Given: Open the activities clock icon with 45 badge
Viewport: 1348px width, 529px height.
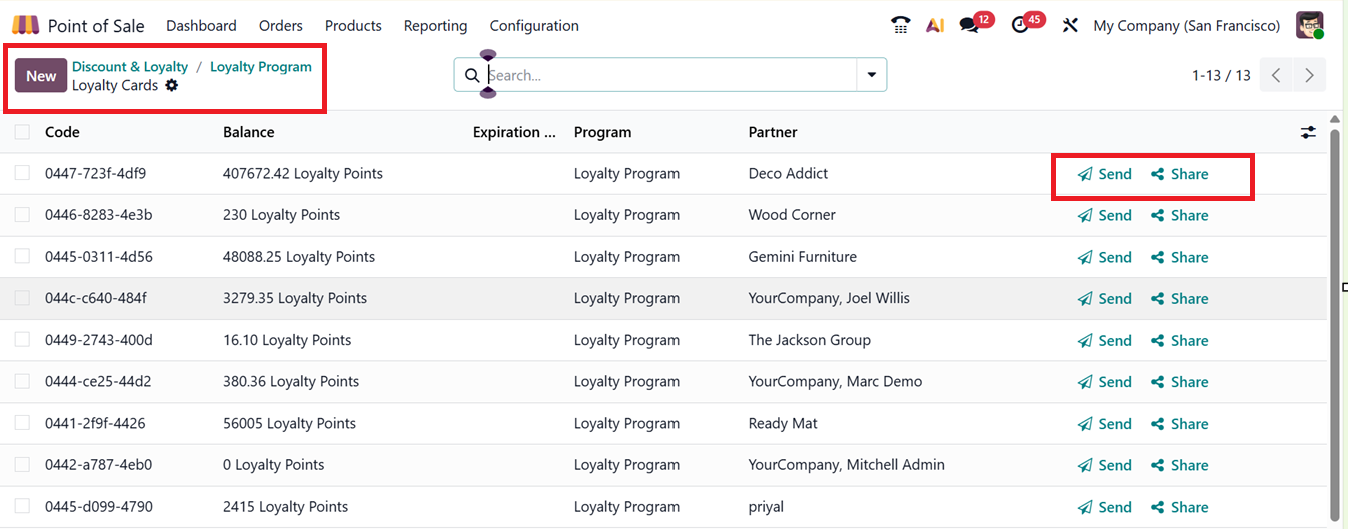Looking at the screenshot, I should (1020, 26).
